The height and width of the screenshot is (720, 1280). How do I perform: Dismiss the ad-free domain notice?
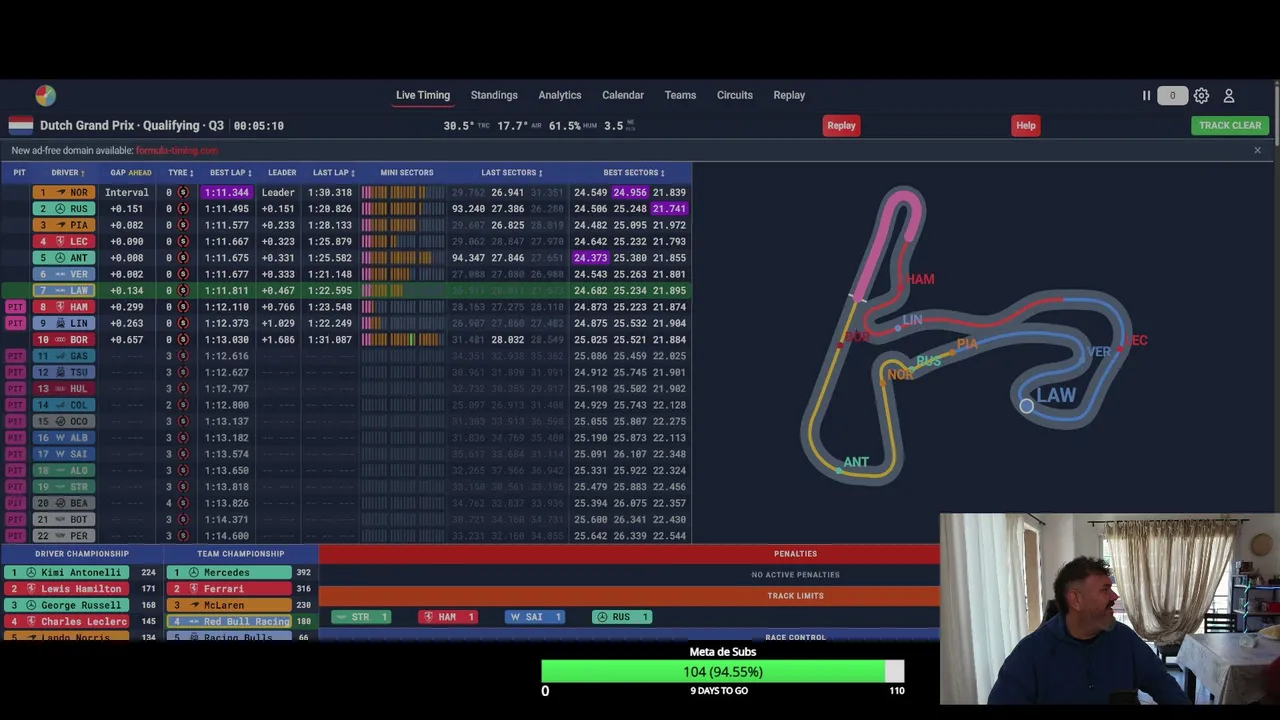[1257, 150]
